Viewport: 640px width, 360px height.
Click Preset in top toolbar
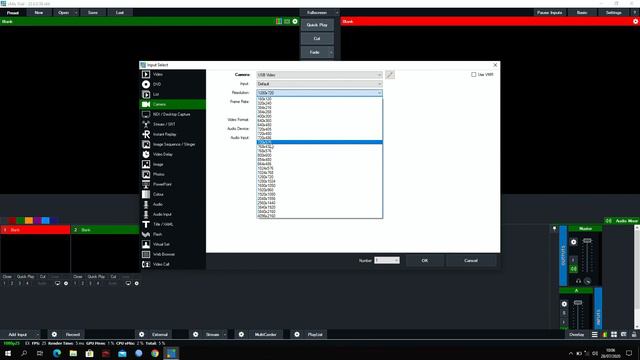tap(13, 13)
